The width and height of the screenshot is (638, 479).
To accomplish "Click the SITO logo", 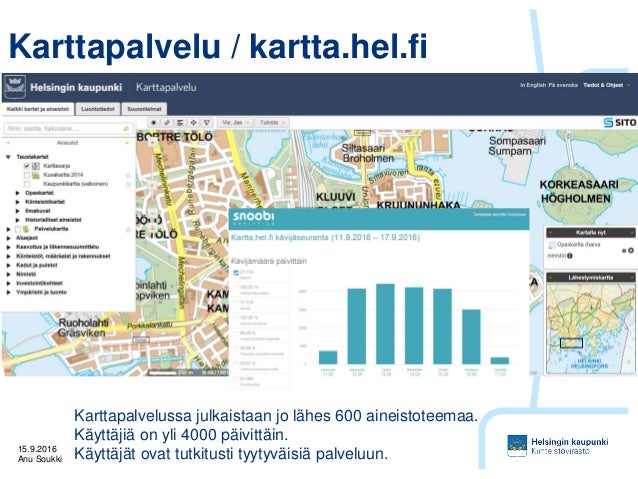I will 620,122.
